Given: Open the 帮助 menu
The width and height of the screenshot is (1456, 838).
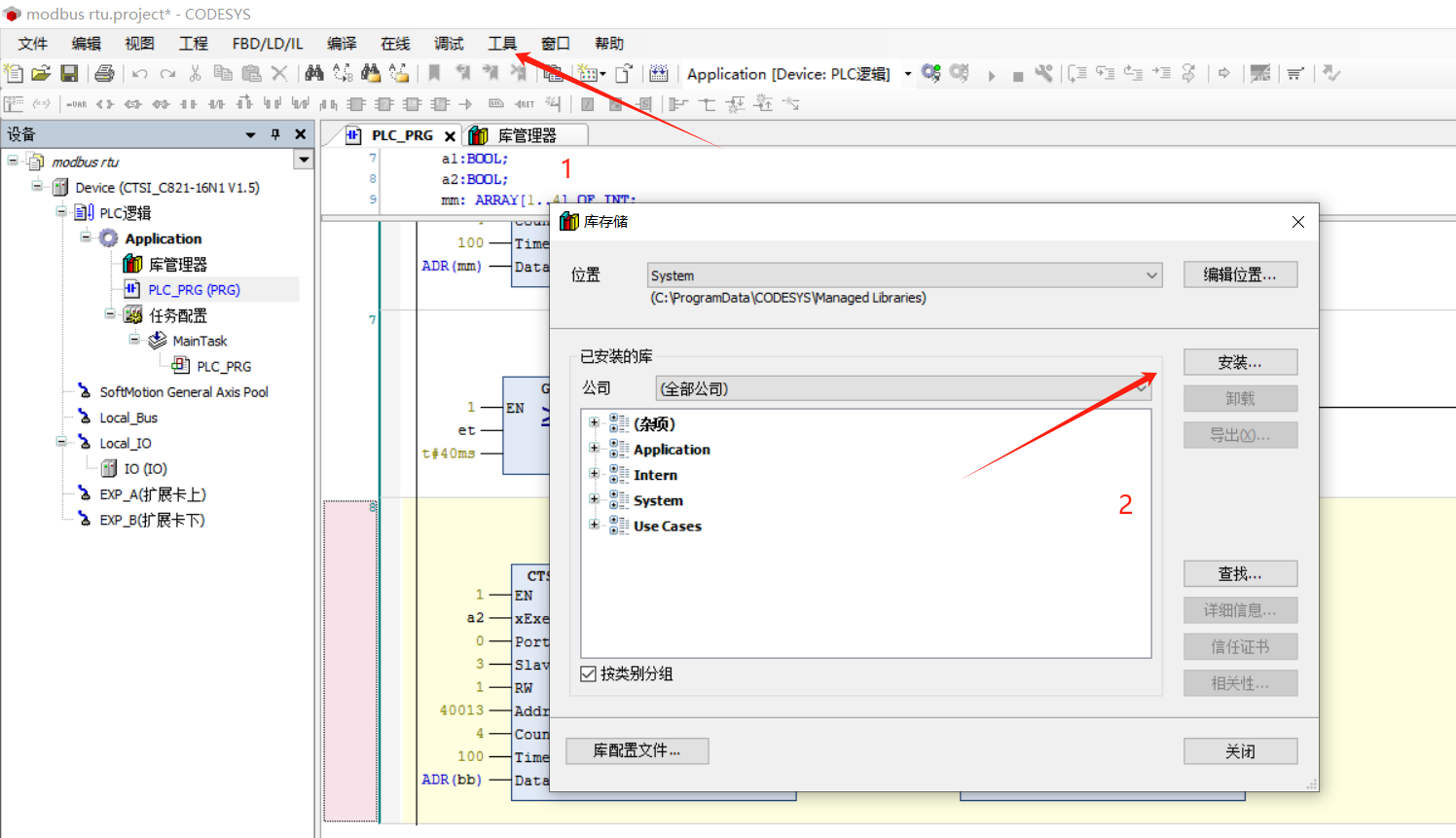Looking at the screenshot, I should [609, 44].
